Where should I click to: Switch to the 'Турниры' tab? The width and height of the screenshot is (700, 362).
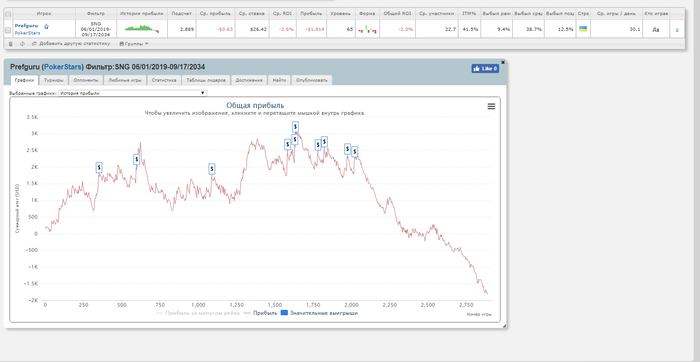54,80
